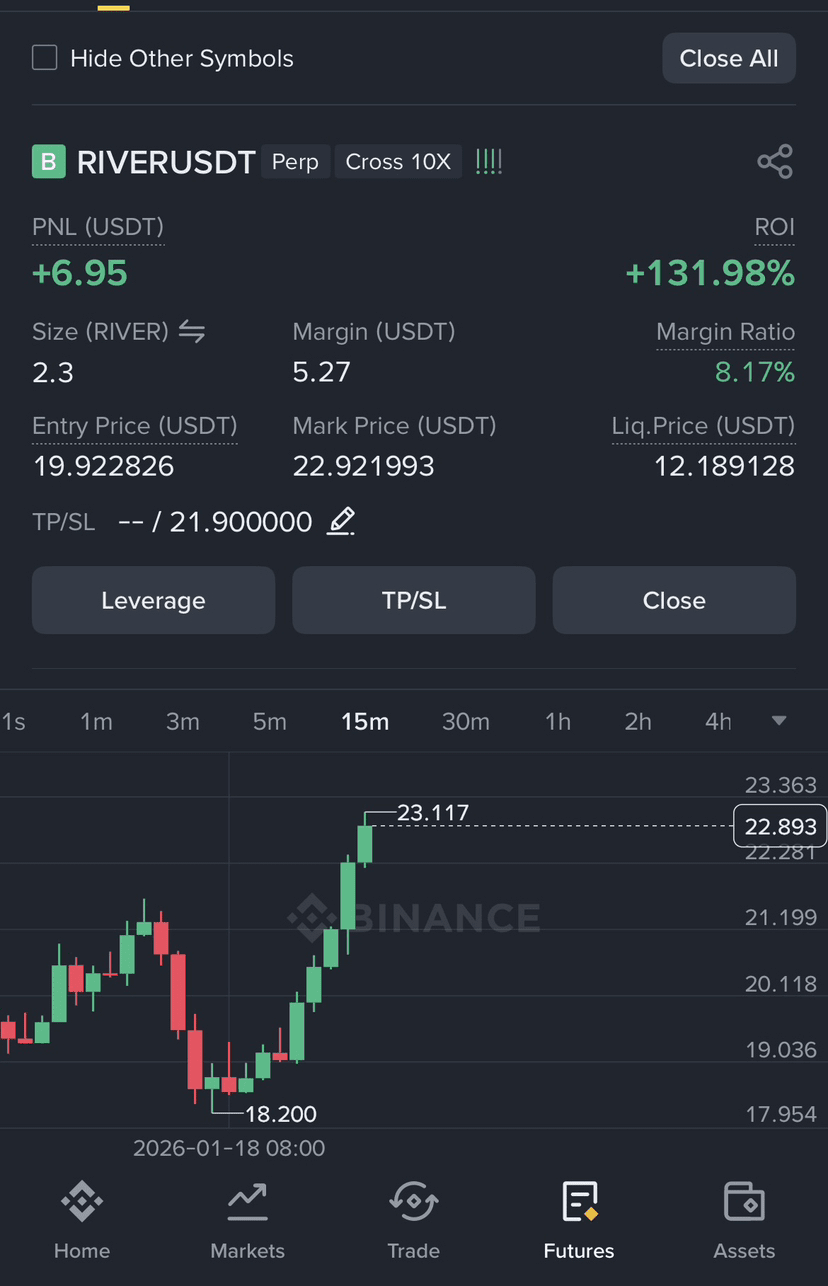This screenshot has height=1286, width=828.
Task: Select the 3m chart interval
Action: (182, 721)
